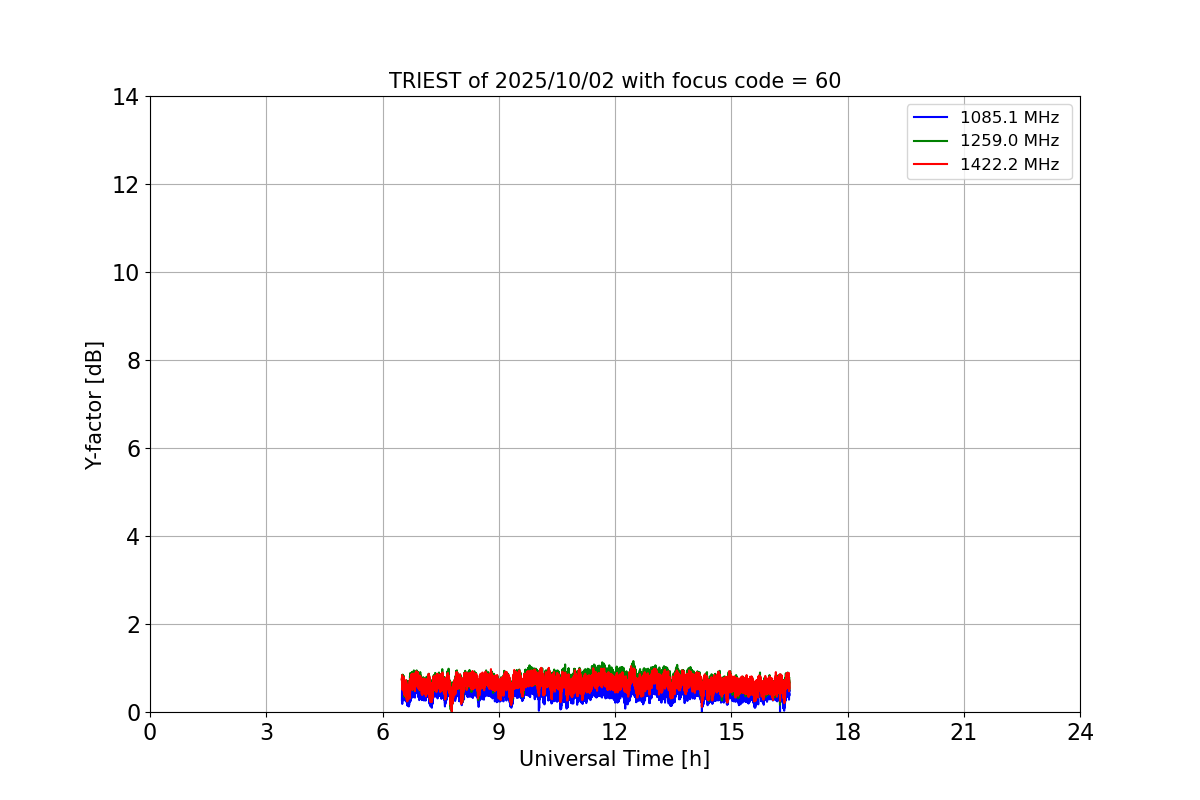Select the 1085.1 MHz legend label
1200x800 pixels.
[x=1009, y=118]
